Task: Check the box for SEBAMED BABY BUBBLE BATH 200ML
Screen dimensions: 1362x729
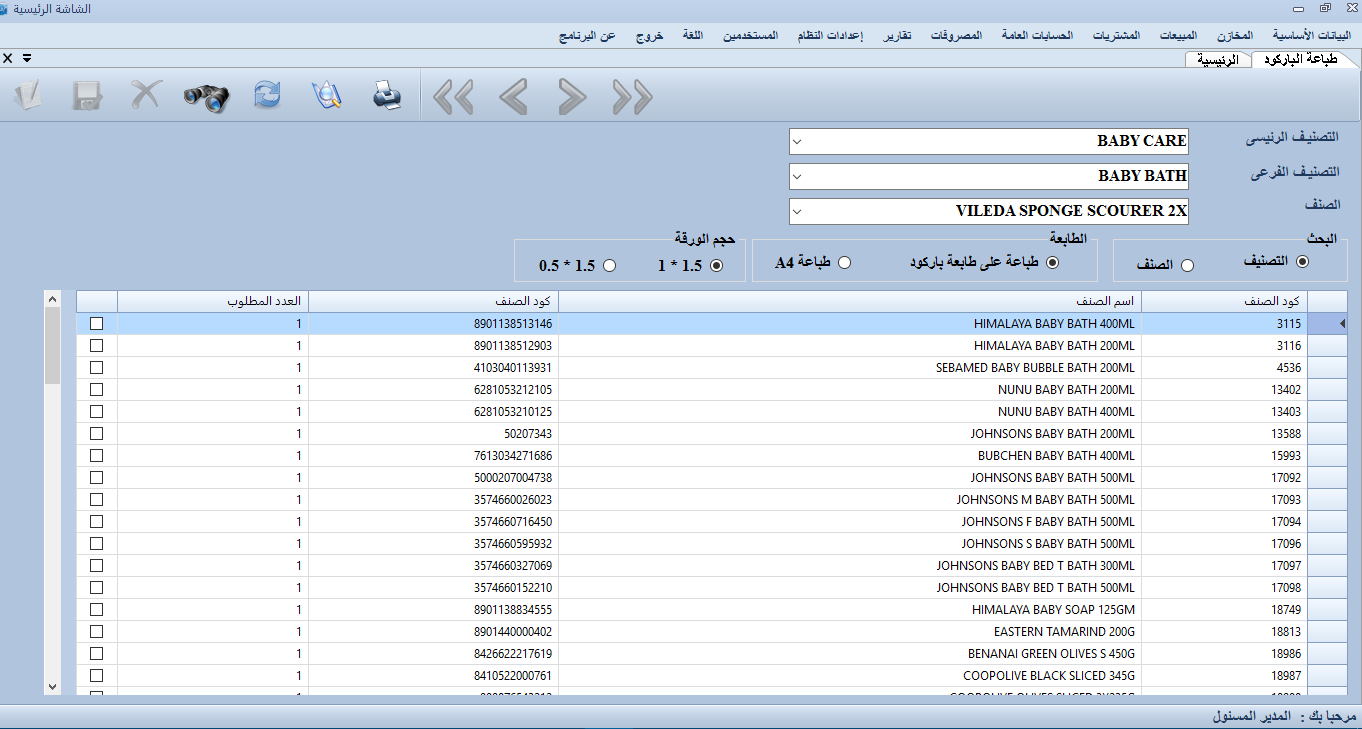Action: [96, 367]
